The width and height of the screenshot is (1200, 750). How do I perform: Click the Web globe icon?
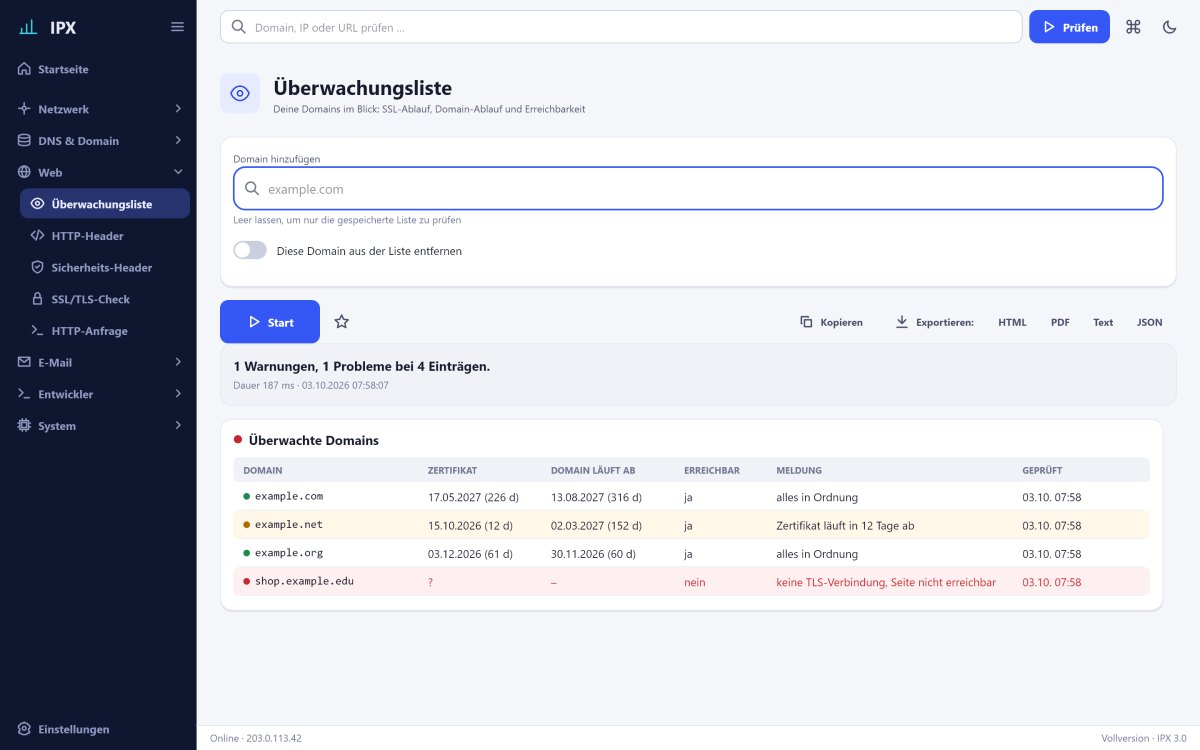25,172
